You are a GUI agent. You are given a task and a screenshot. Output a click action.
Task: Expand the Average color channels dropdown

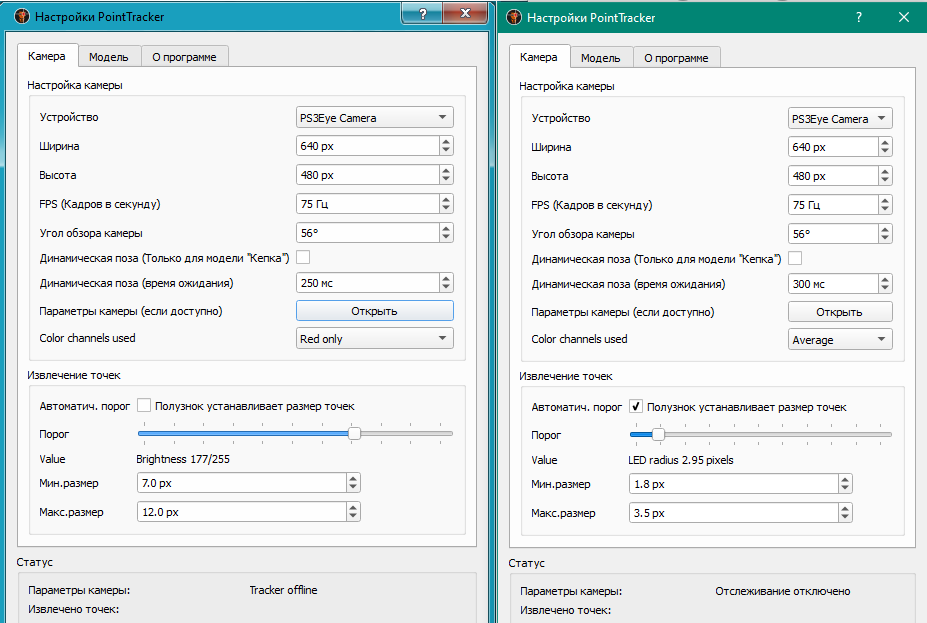click(840, 340)
